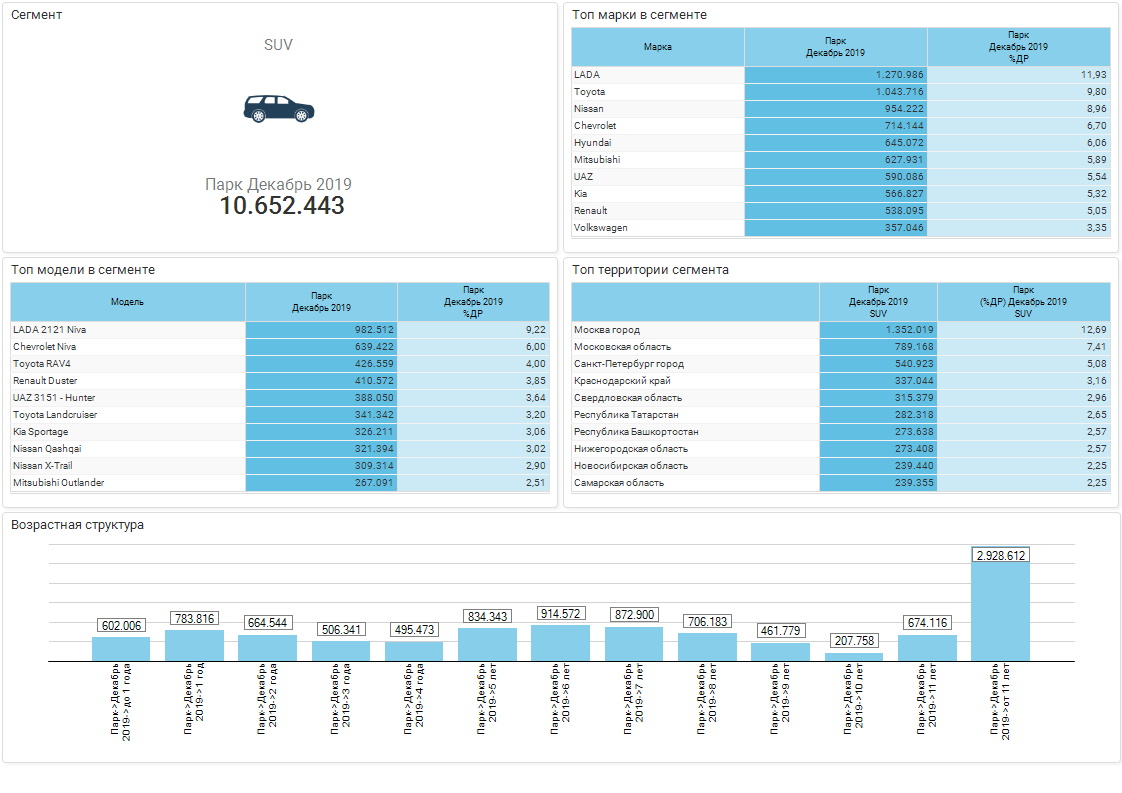Click the SUV car icon
This screenshot has height=793, width=1122.
[278, 109]
